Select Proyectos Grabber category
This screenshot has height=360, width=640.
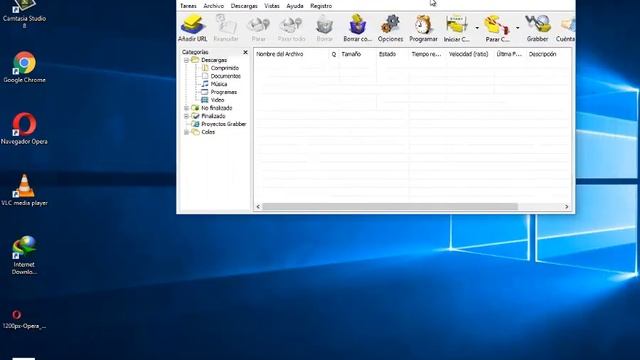point(224,124)
